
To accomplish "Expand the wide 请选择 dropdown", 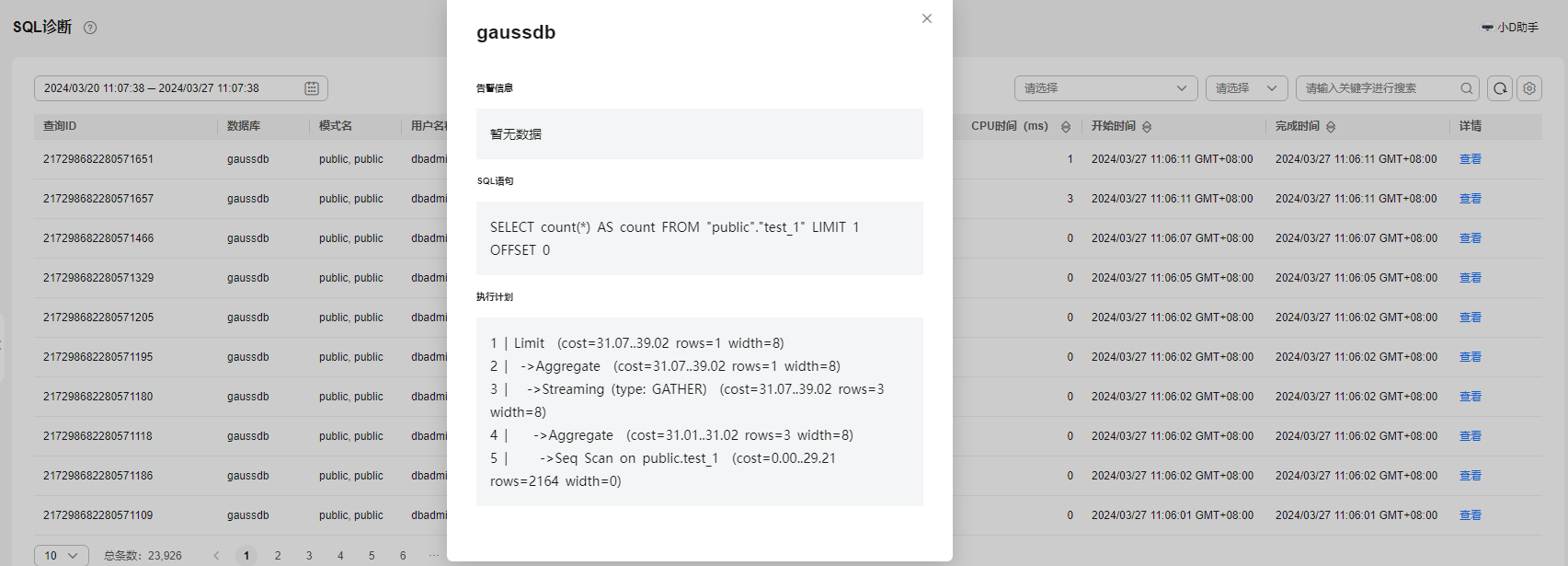I will [1106, 88].
